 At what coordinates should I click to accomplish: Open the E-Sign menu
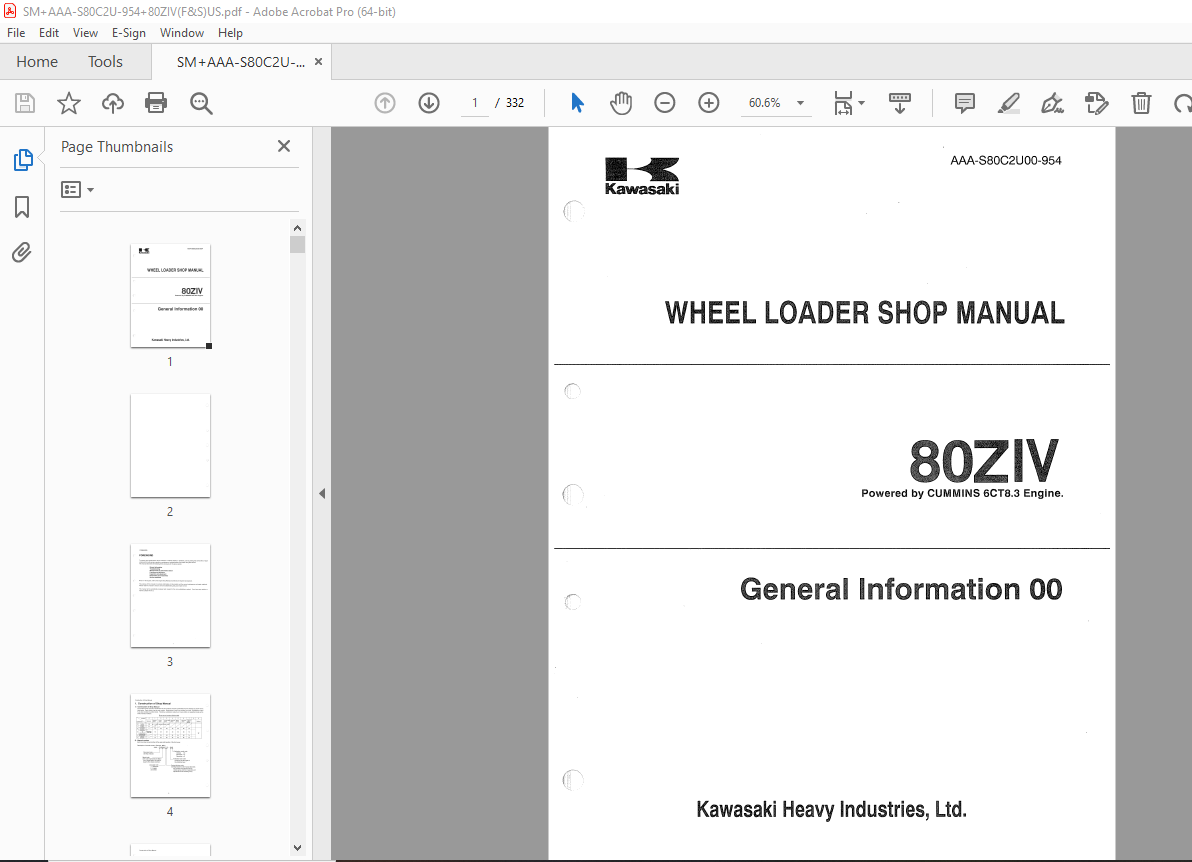click(x=128, y=33)
